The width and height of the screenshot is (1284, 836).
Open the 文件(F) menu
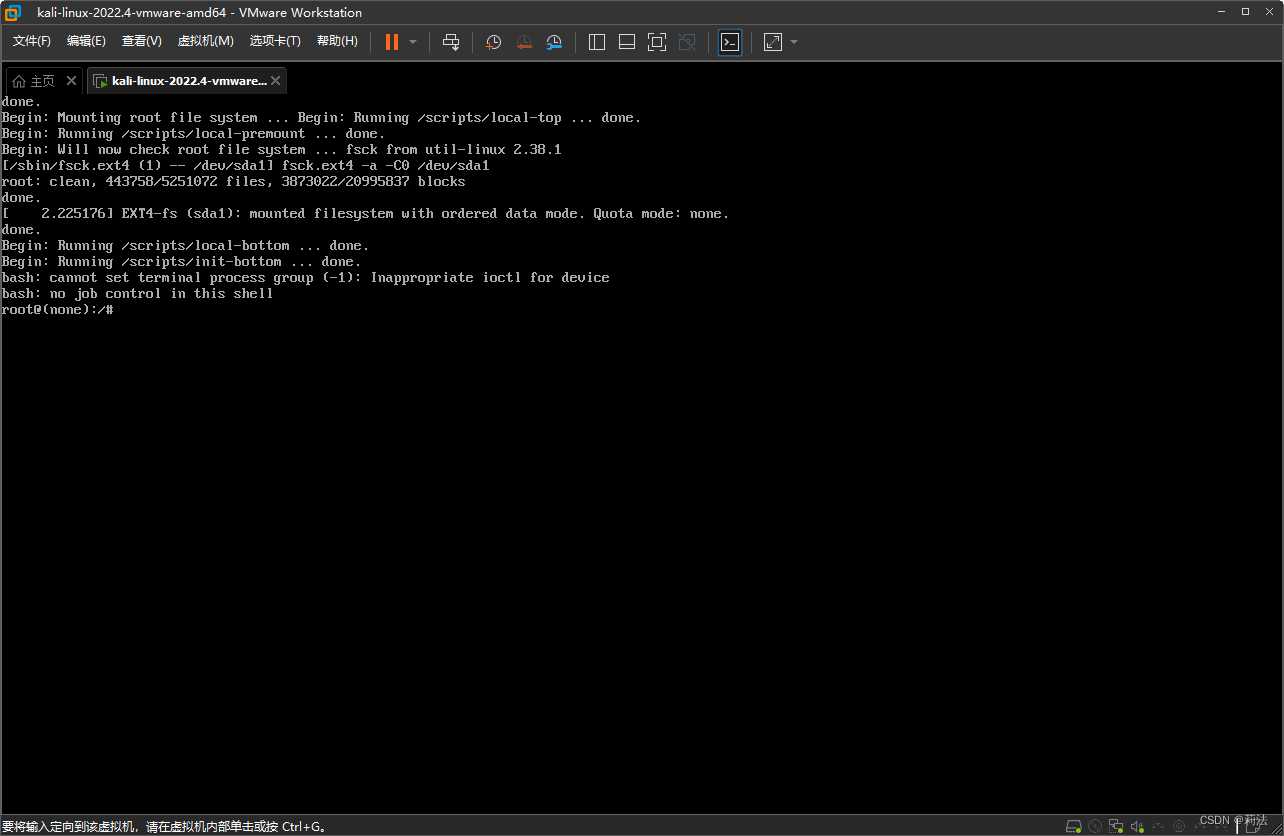32,41
